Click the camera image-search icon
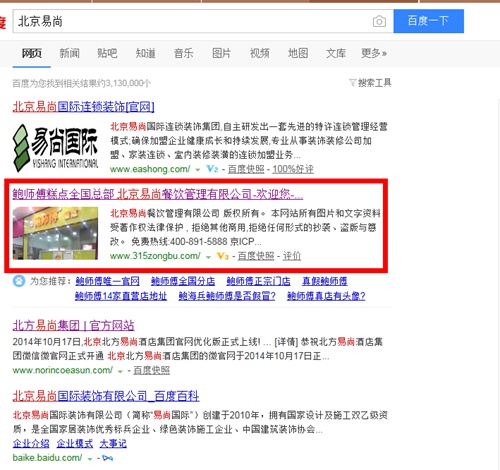Image resolution: width=500 pixels, height=470 pixels. coord(379,22)
